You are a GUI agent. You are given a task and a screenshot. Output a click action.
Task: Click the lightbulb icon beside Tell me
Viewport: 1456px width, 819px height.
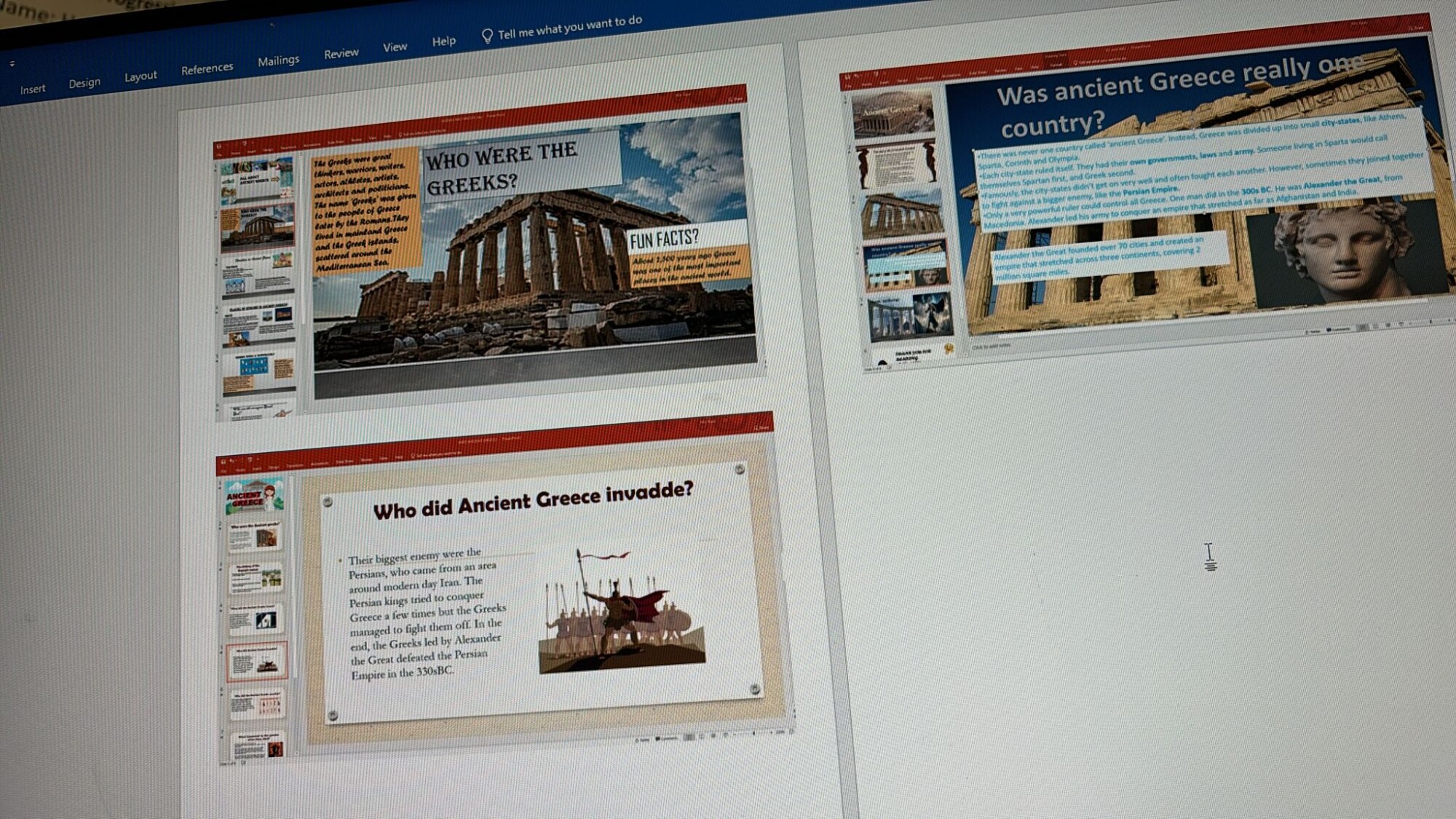[x=487, y=36]
